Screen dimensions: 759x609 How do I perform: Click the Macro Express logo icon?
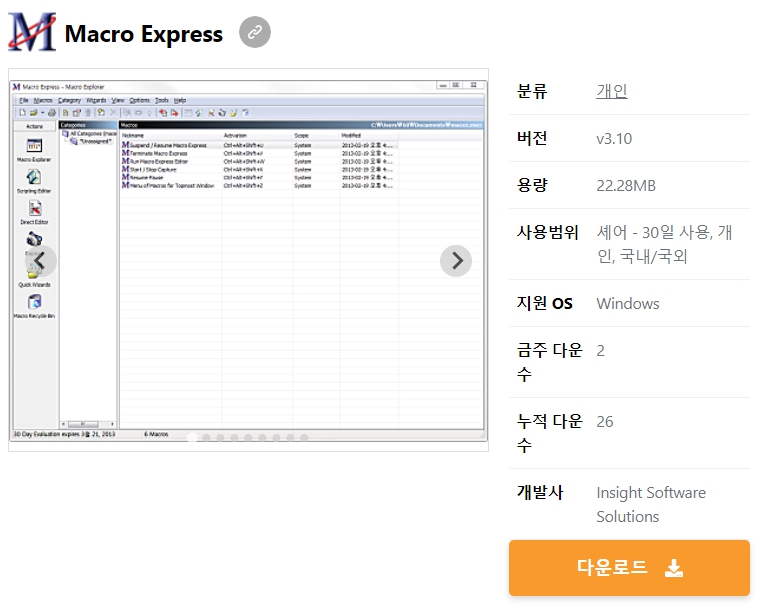pyautogui.click(x=32, y=32)
